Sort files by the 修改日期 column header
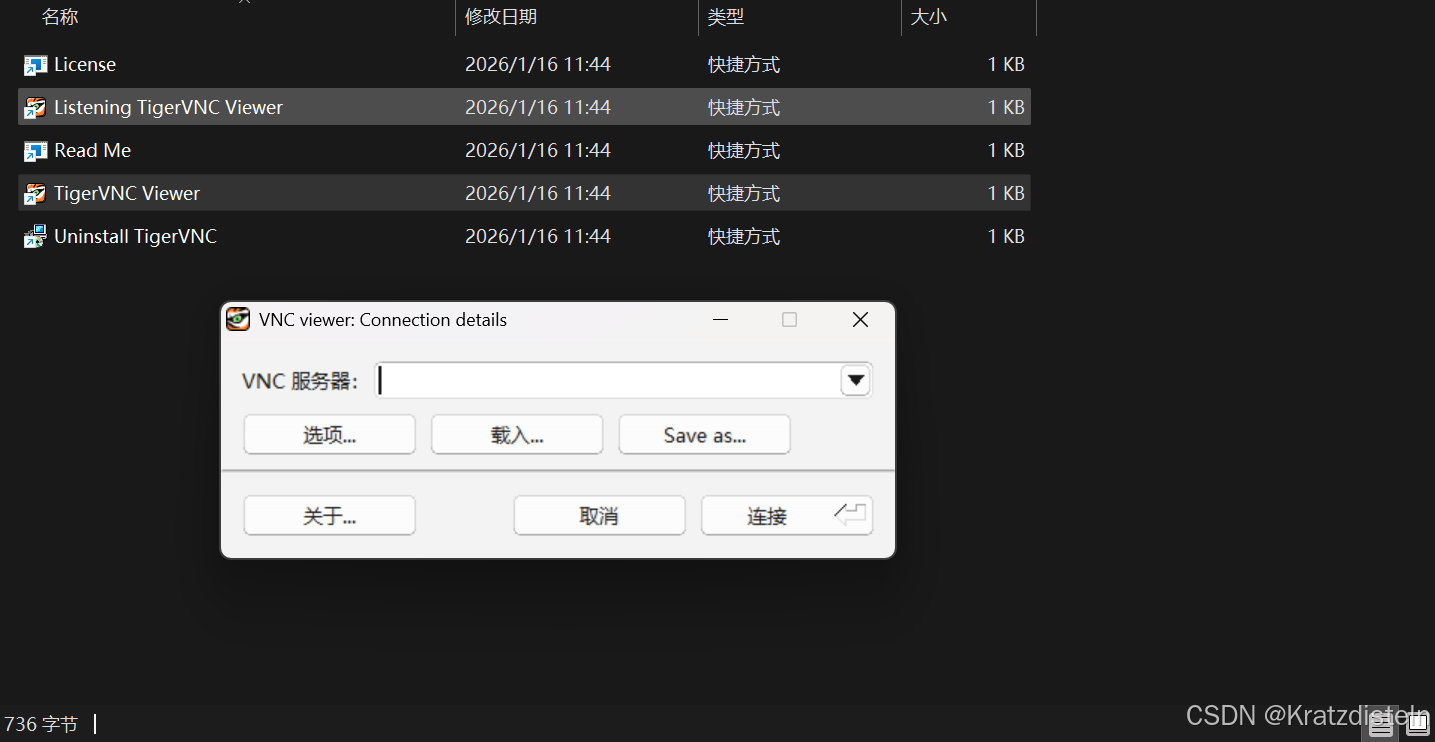 (x=501, y=17)
